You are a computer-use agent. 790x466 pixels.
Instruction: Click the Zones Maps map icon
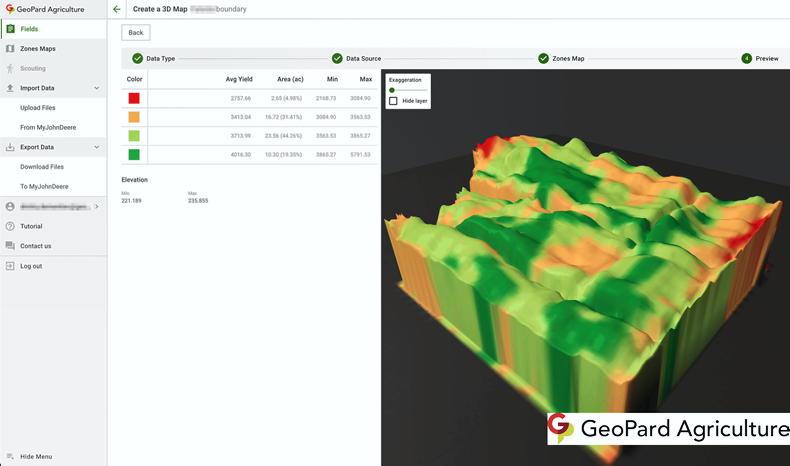10,48
